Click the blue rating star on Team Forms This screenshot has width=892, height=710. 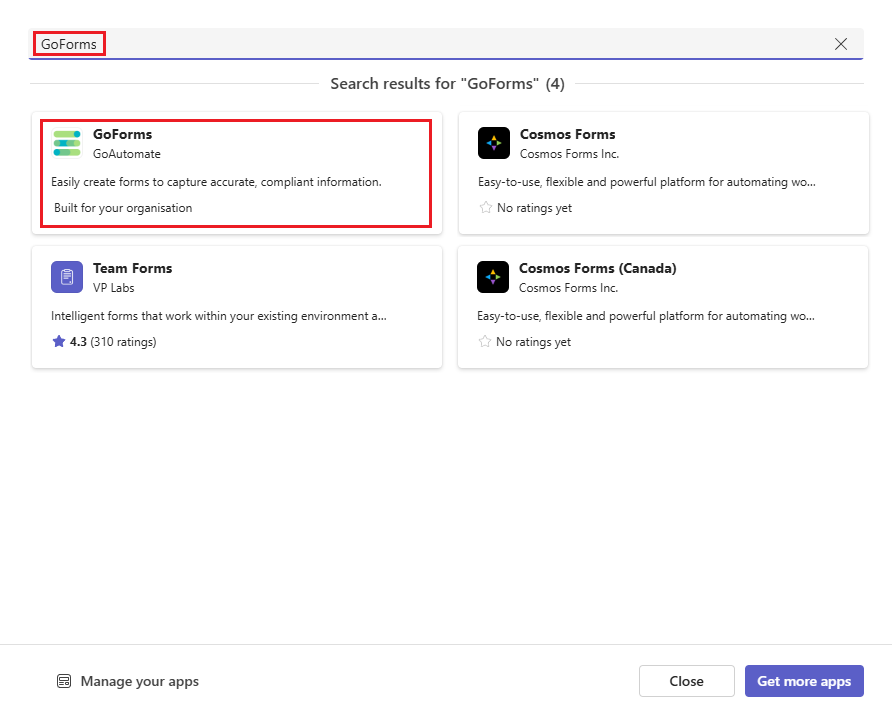[59, 341]
